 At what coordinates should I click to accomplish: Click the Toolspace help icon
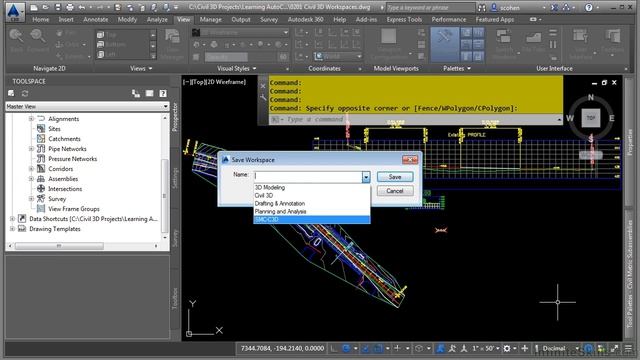pyautogui.click(x=163, y=93)
